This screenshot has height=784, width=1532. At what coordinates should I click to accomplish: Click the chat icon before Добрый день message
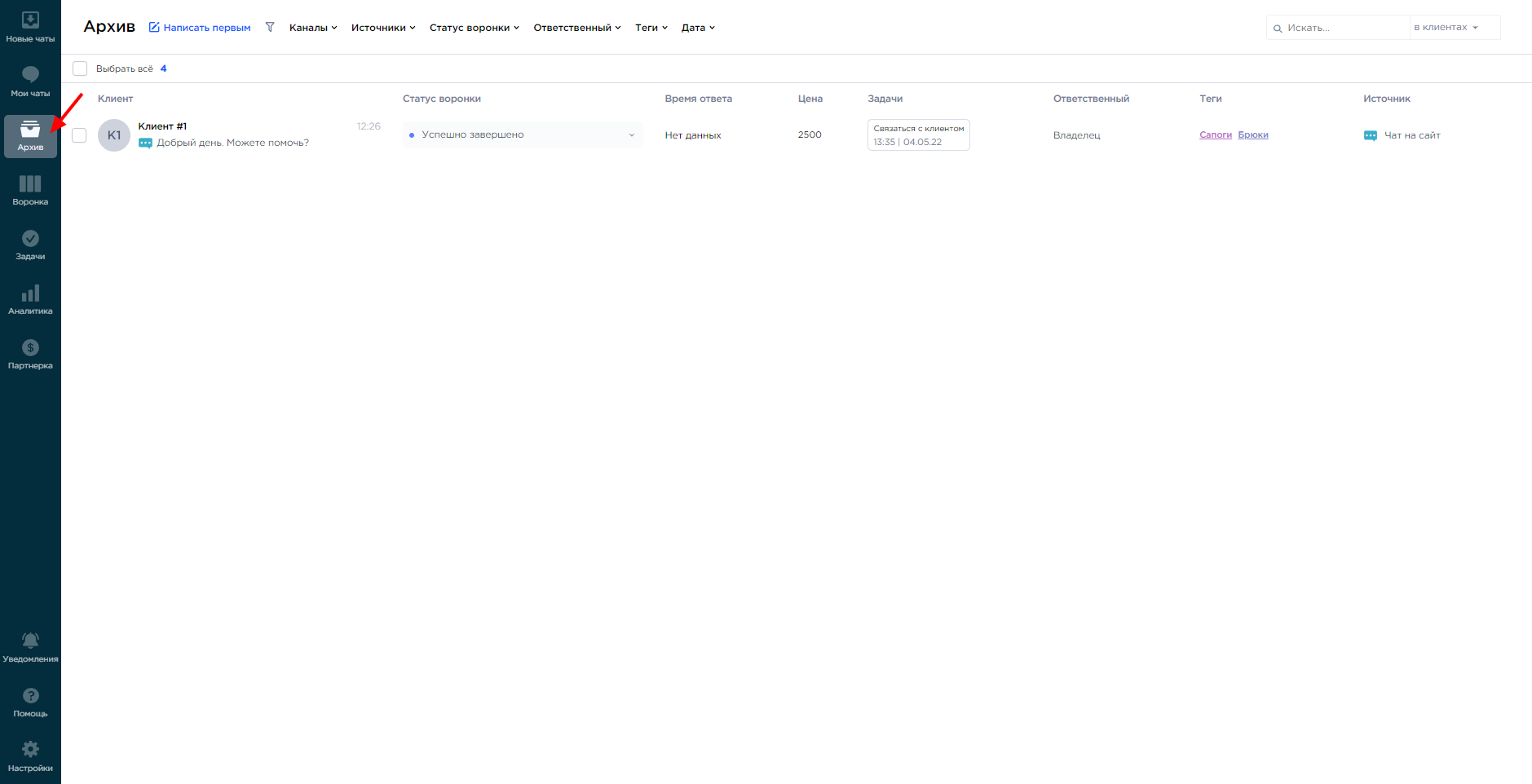(145, 143)
